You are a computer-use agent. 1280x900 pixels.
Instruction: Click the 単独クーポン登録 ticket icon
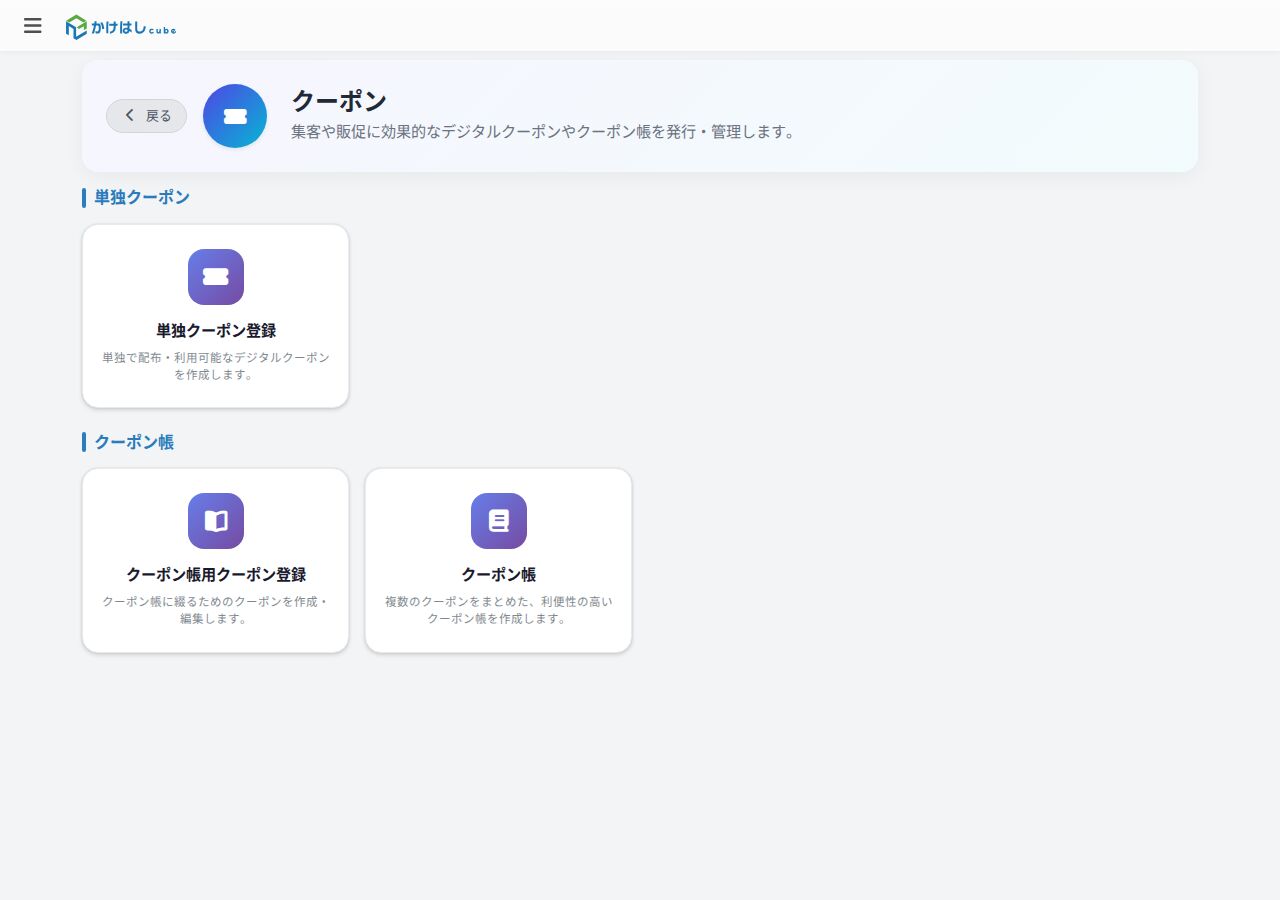(x=216, y=277)
